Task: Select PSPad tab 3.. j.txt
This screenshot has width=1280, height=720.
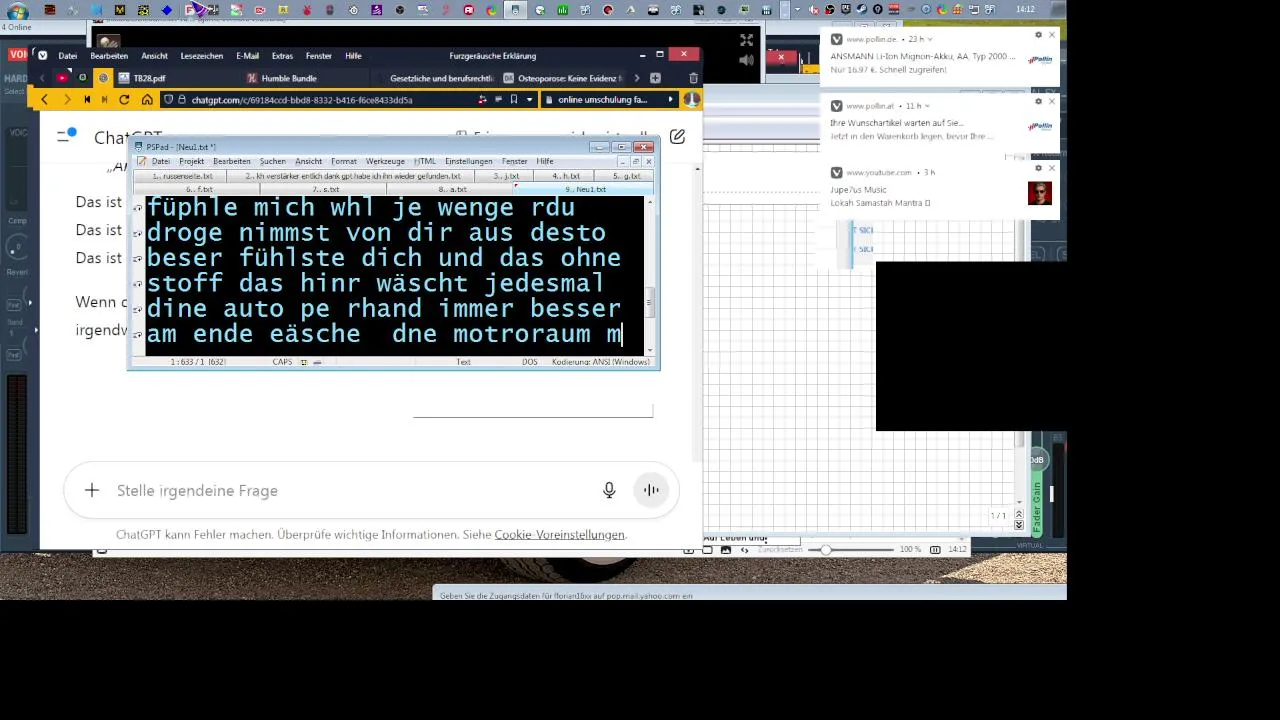Action: [506, 176]
